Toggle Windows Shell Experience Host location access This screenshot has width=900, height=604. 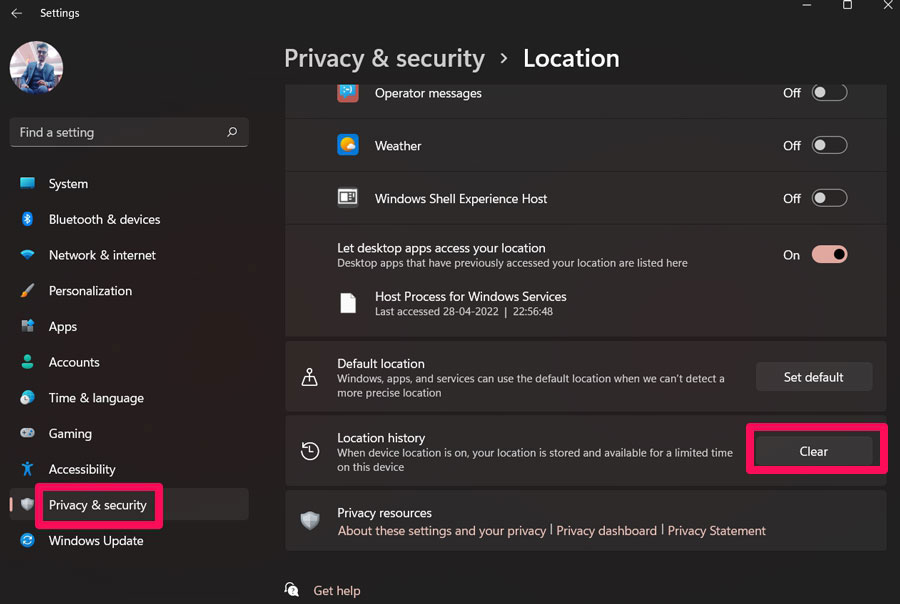(x=829, y=198)
